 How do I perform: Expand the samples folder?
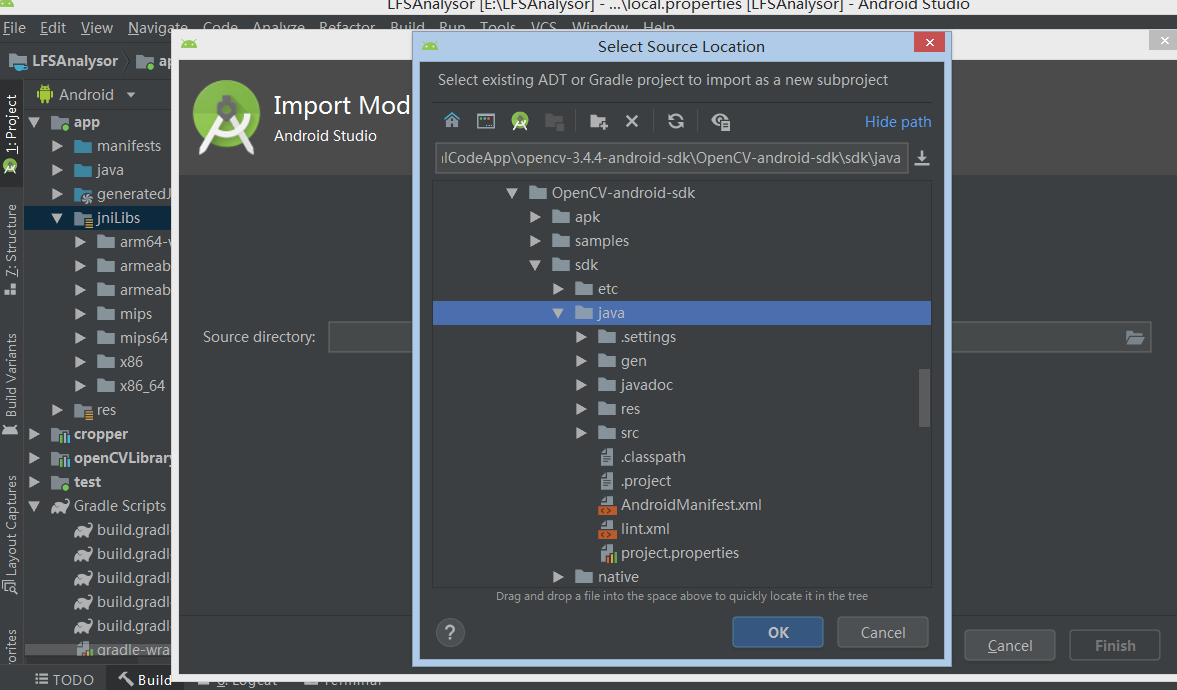(535, 241)
